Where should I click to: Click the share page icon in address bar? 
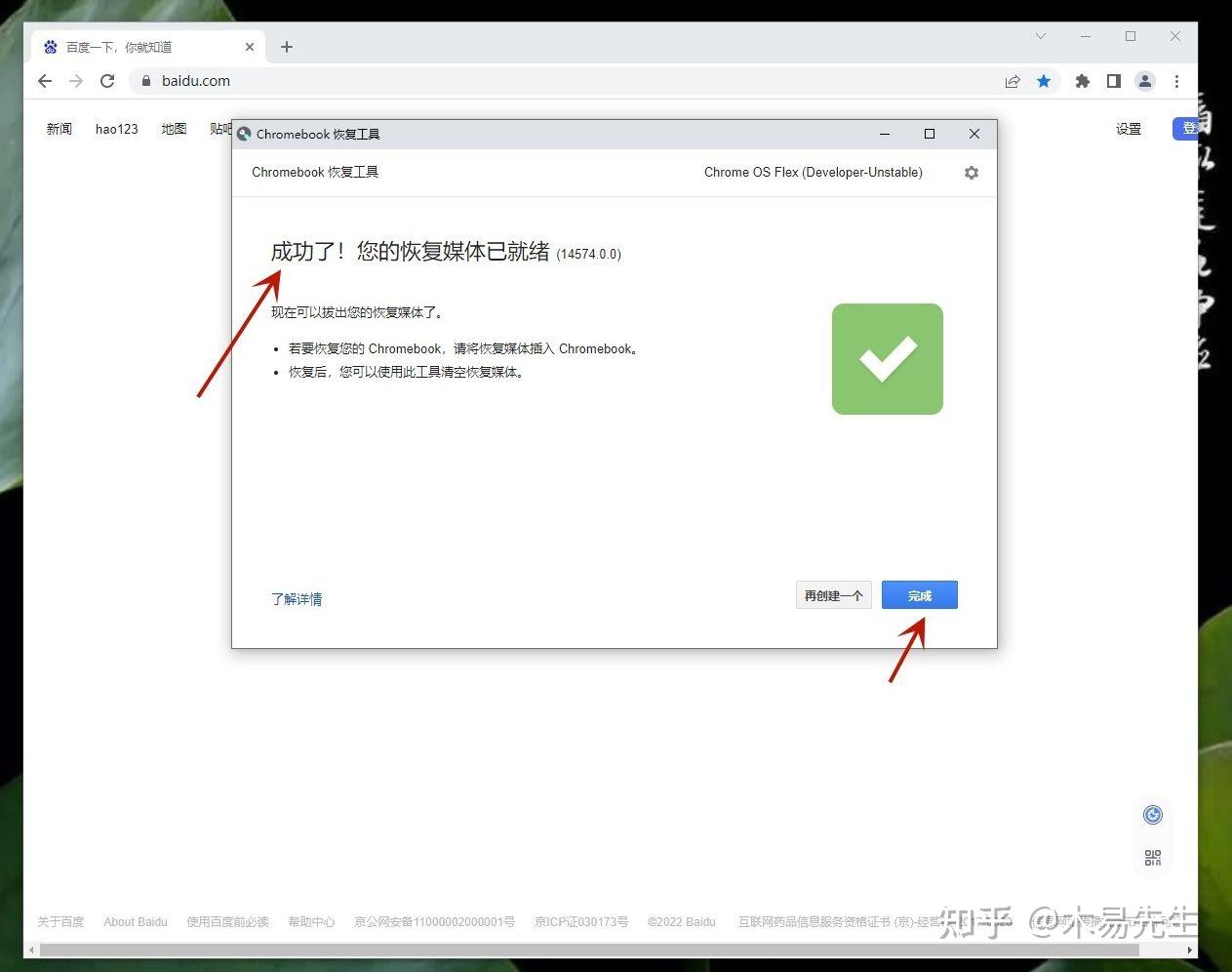click(1013, 81)
